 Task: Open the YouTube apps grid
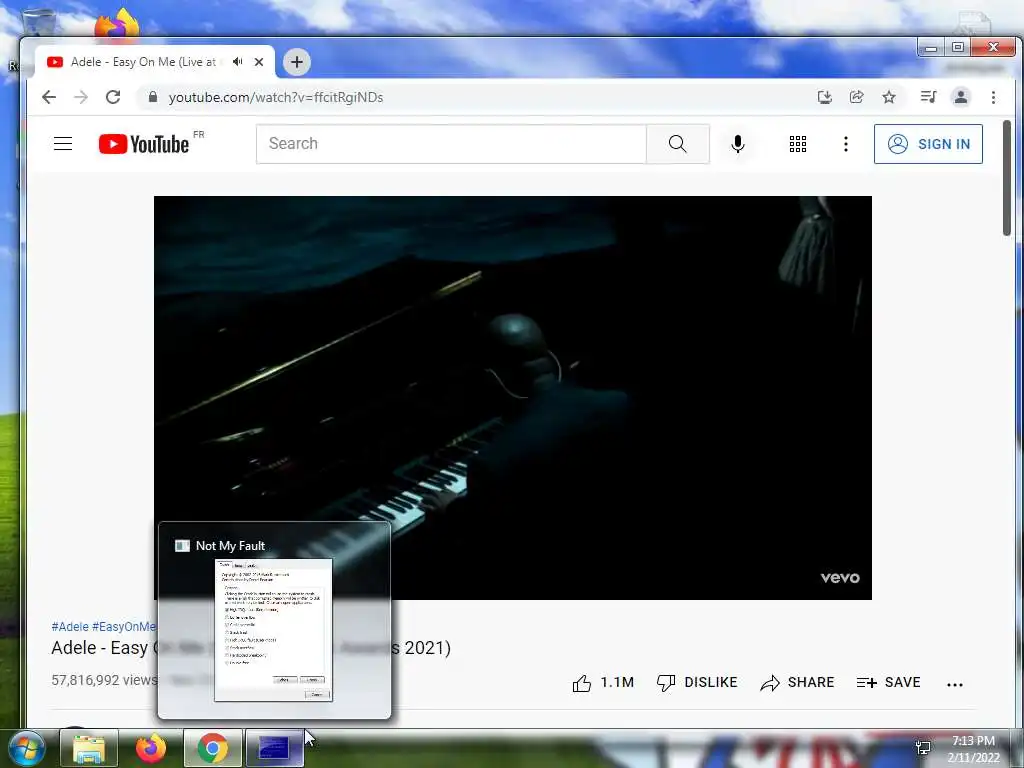point(797,144)
